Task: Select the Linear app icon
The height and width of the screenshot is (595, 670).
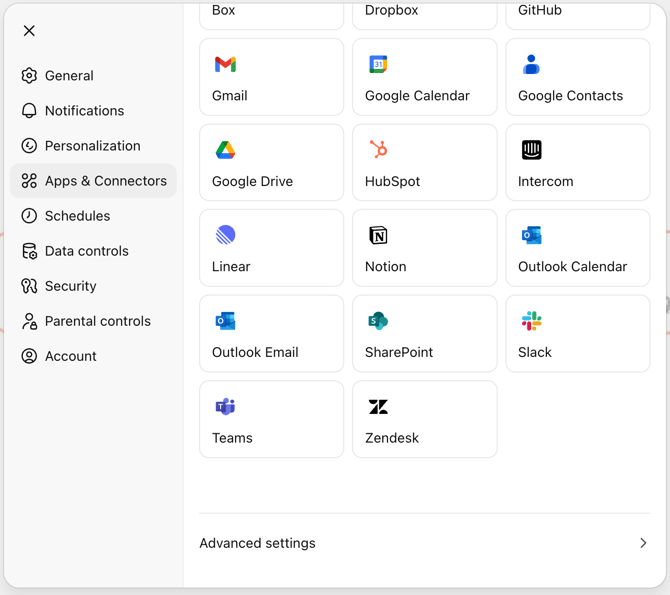Action: click(225, 235)
